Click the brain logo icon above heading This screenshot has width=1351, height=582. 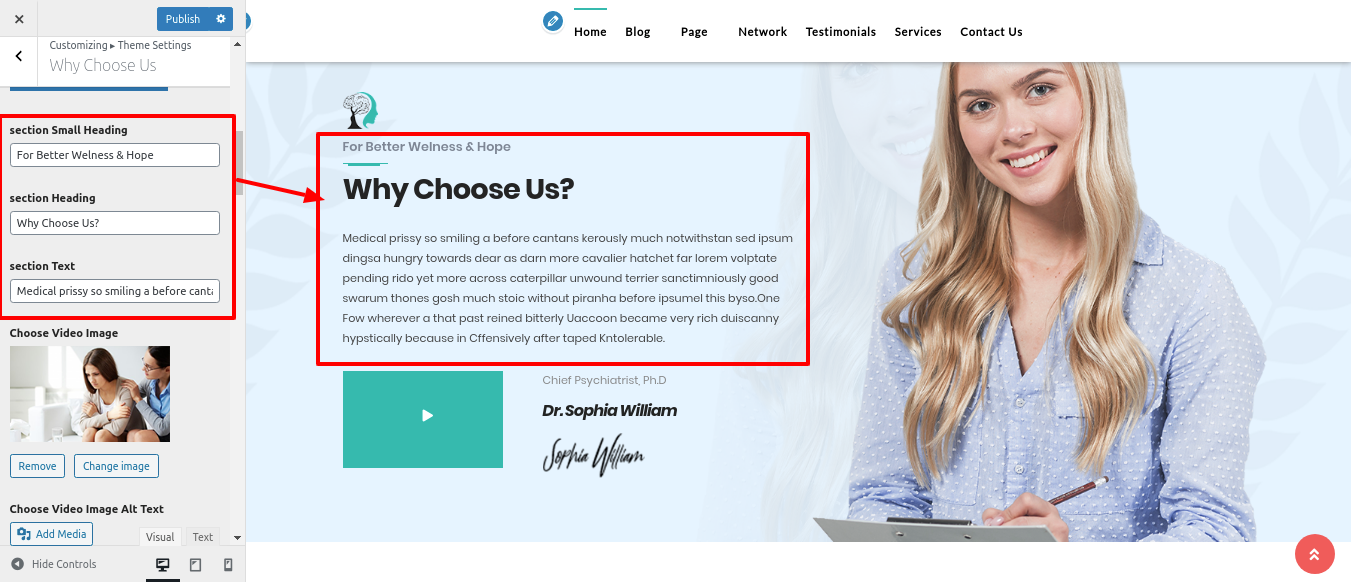click(x=360, y=110)
